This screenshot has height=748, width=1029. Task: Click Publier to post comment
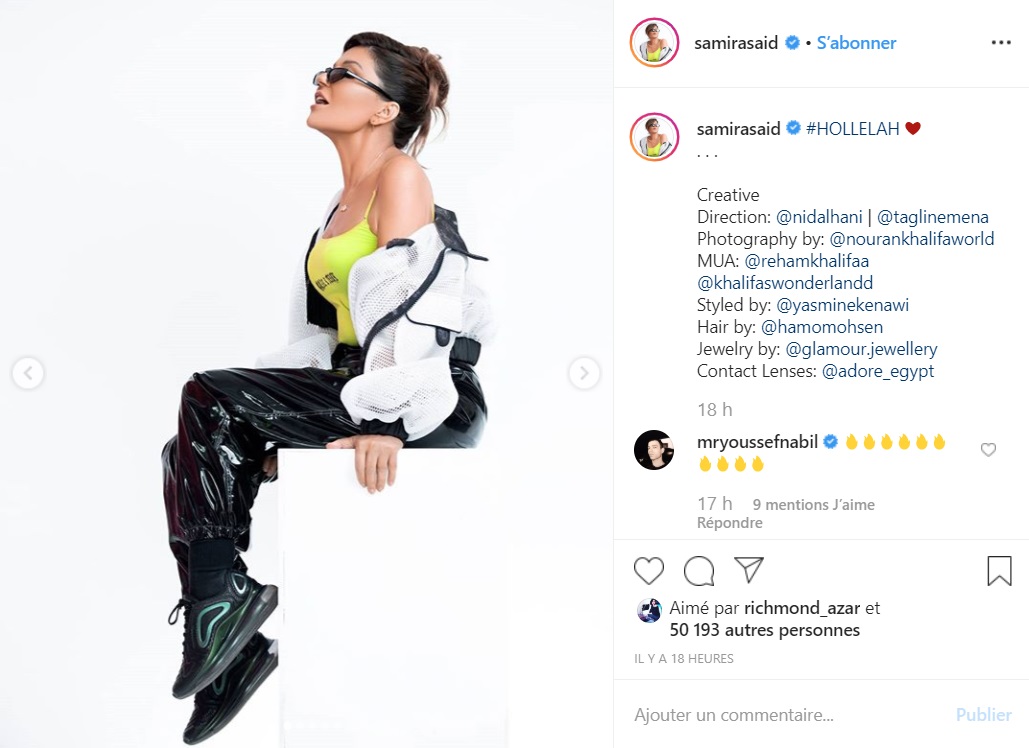point(983,715)
